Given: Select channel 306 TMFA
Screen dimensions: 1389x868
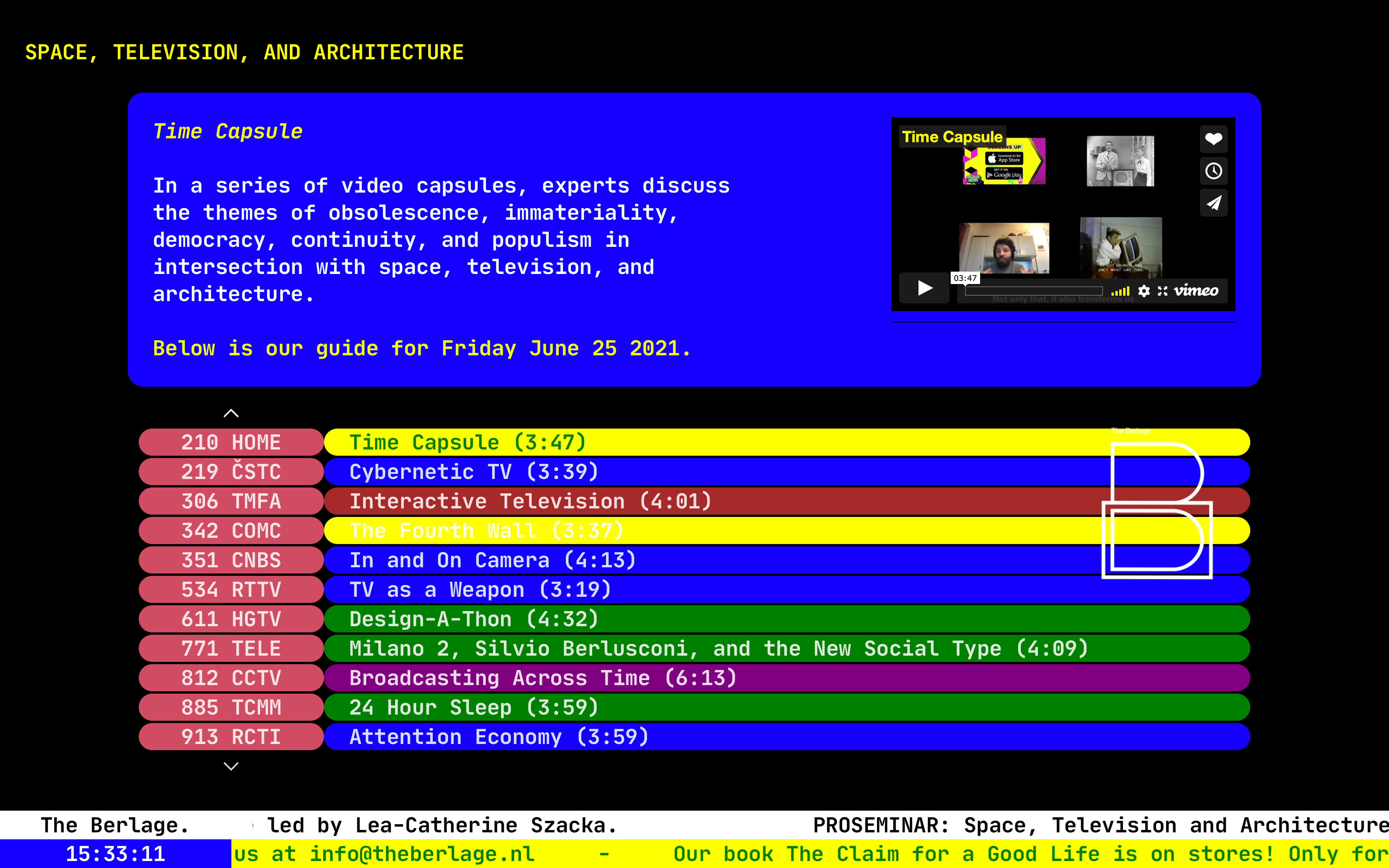Looking at the screenshot, I should pyautogui.click(x=231, y=501).
